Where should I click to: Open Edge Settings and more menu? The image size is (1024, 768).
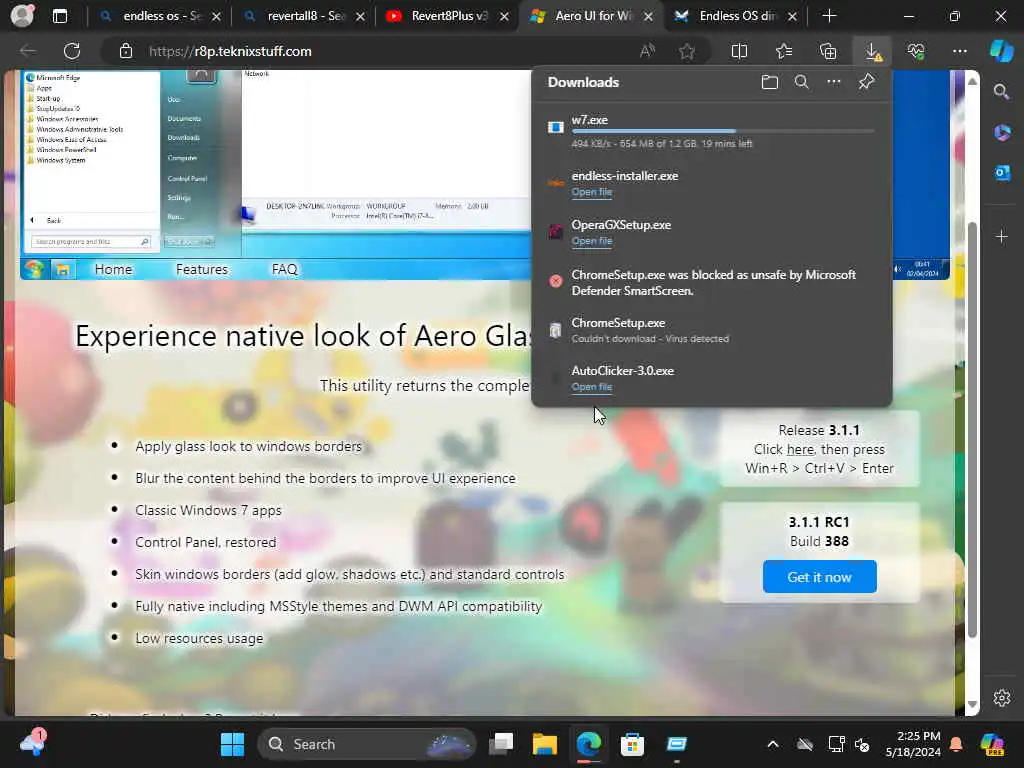[x=959, y=51]
